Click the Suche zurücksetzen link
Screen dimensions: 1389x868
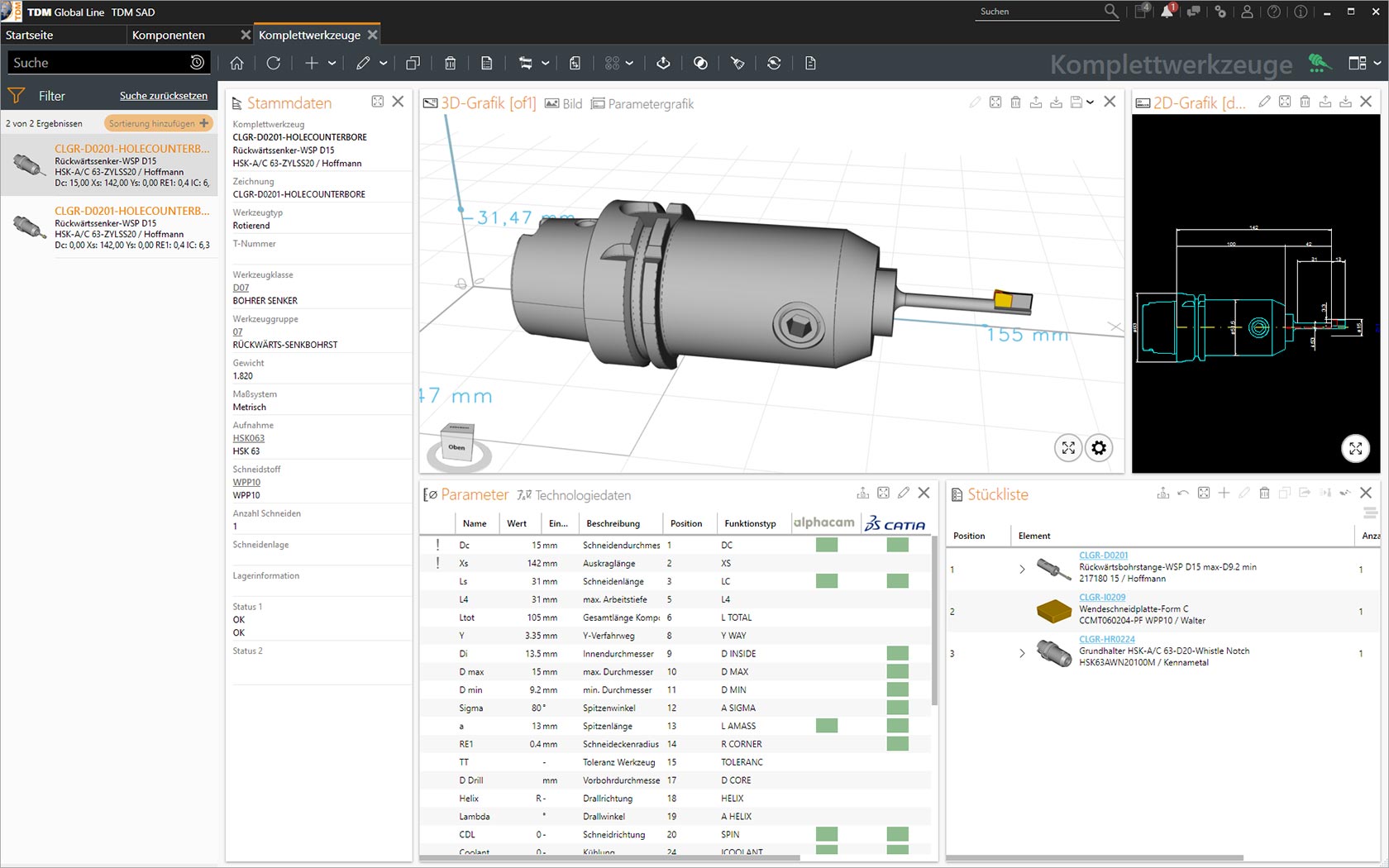click(163, 96)
